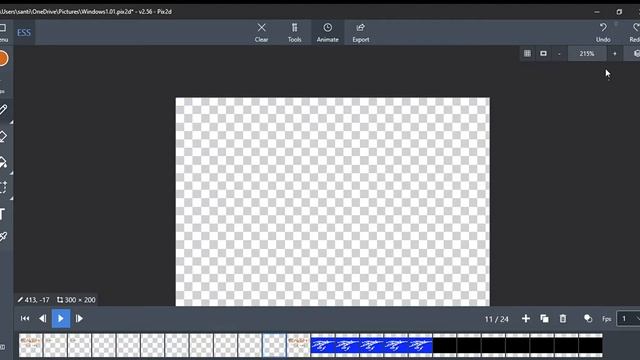Screen dimensions: 640x360
Task: Add a new frame with plus icon
Action: [526, 319]
